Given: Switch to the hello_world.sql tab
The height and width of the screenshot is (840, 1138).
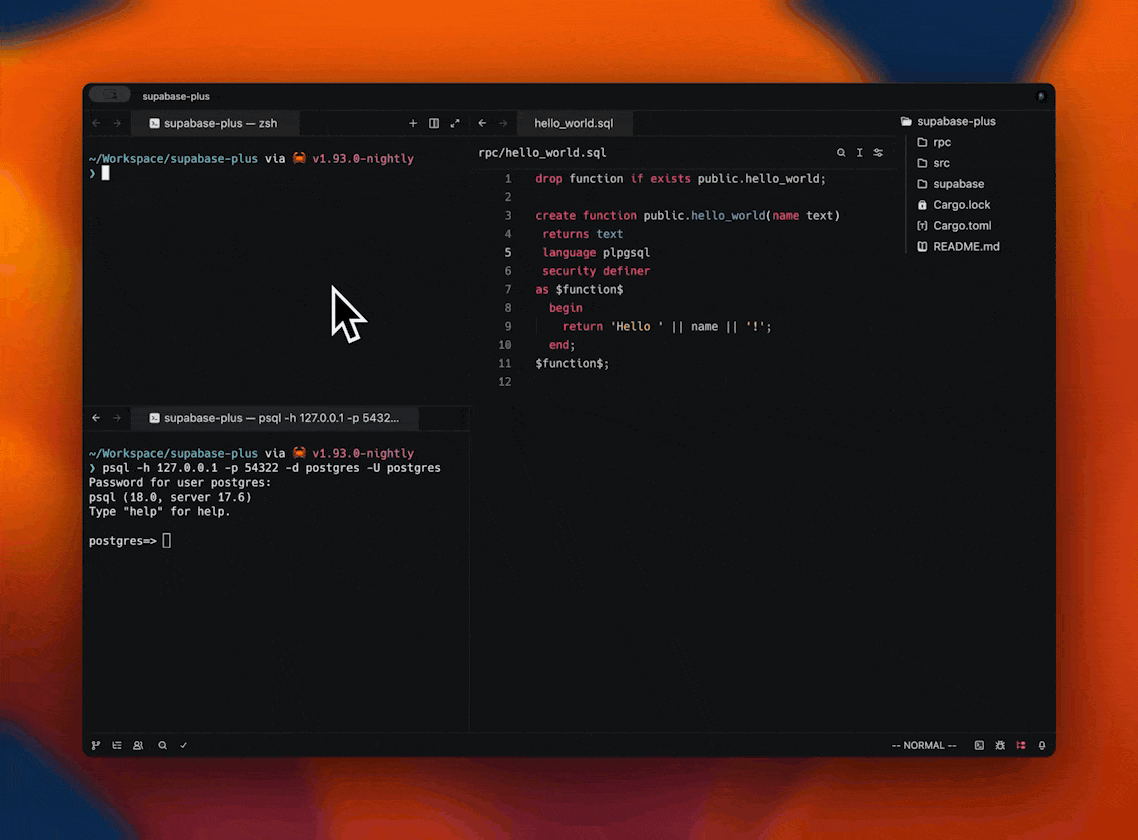Looking at the screenshot, I should (573, 123).
